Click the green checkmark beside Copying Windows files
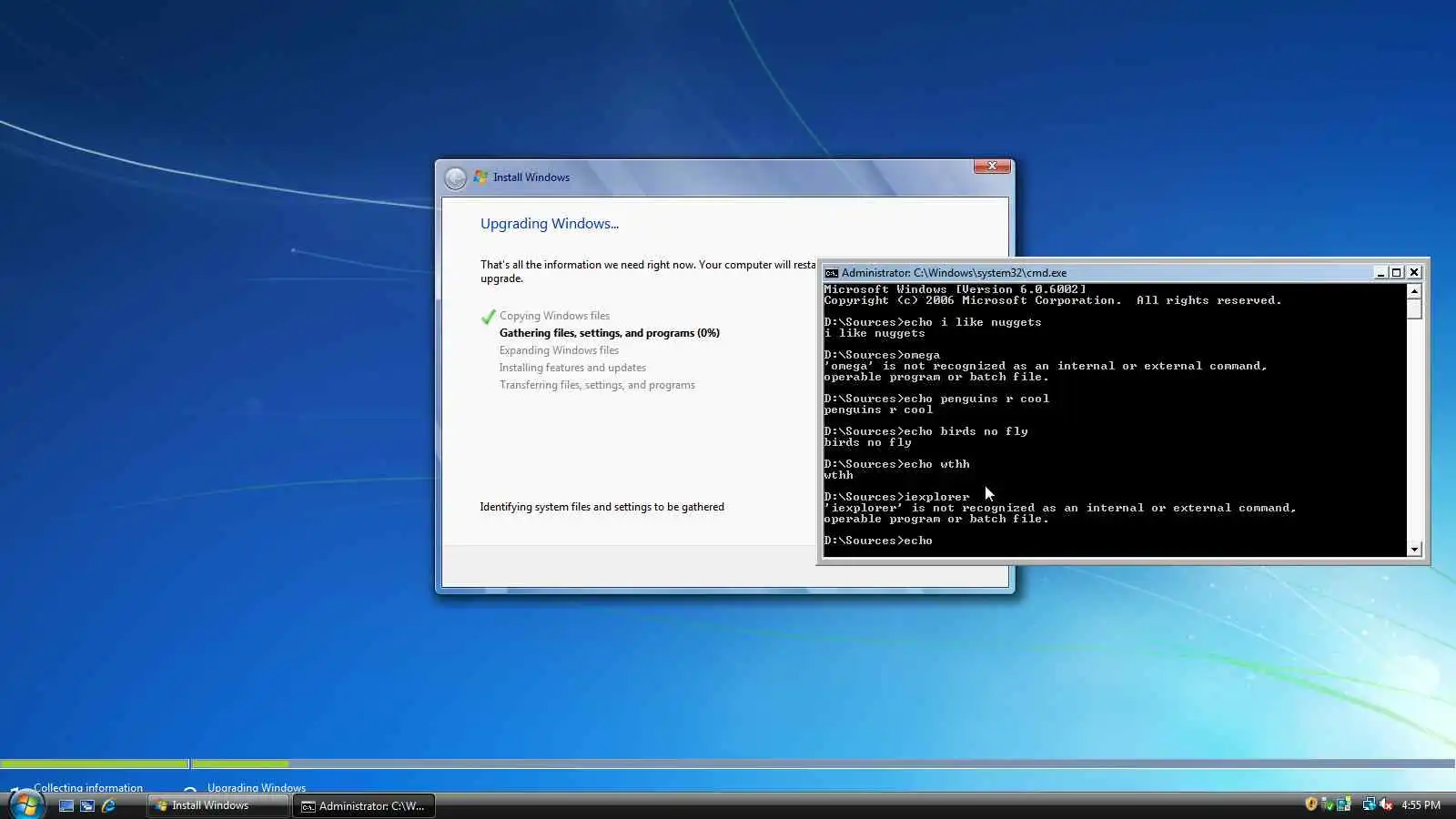Screen dimensions: 1456x819 pyautogui.click(x=489, y=317)
